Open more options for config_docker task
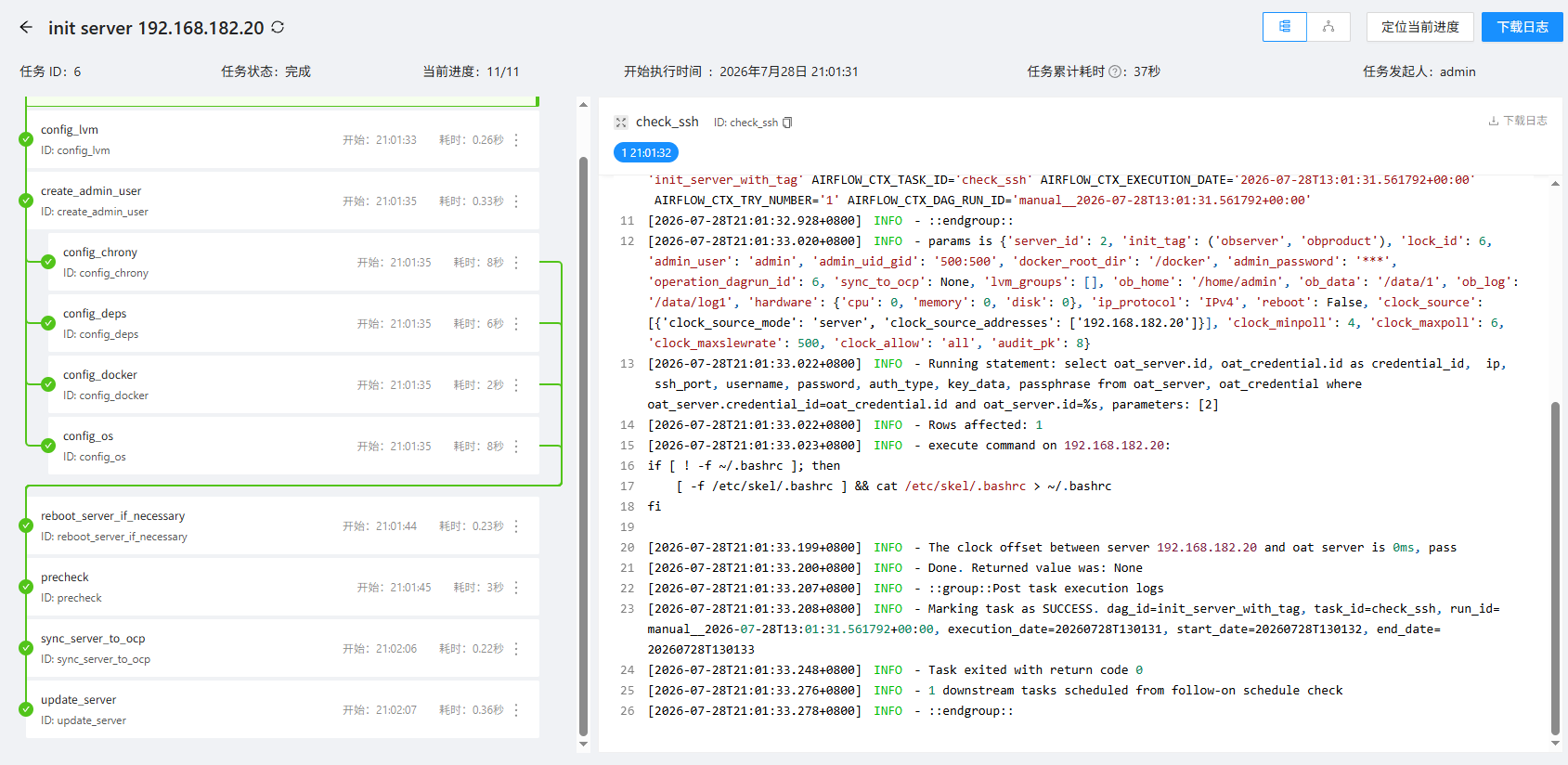Viewport: 1568px width, 765px height. point(516,385)
